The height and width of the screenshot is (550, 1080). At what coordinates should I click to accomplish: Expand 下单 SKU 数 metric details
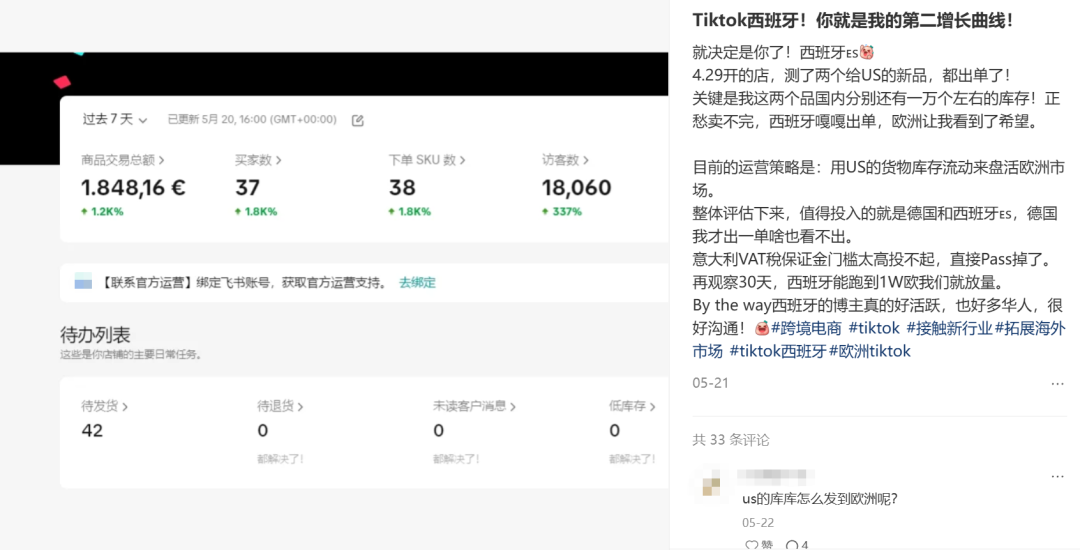[x=426, y=160]
